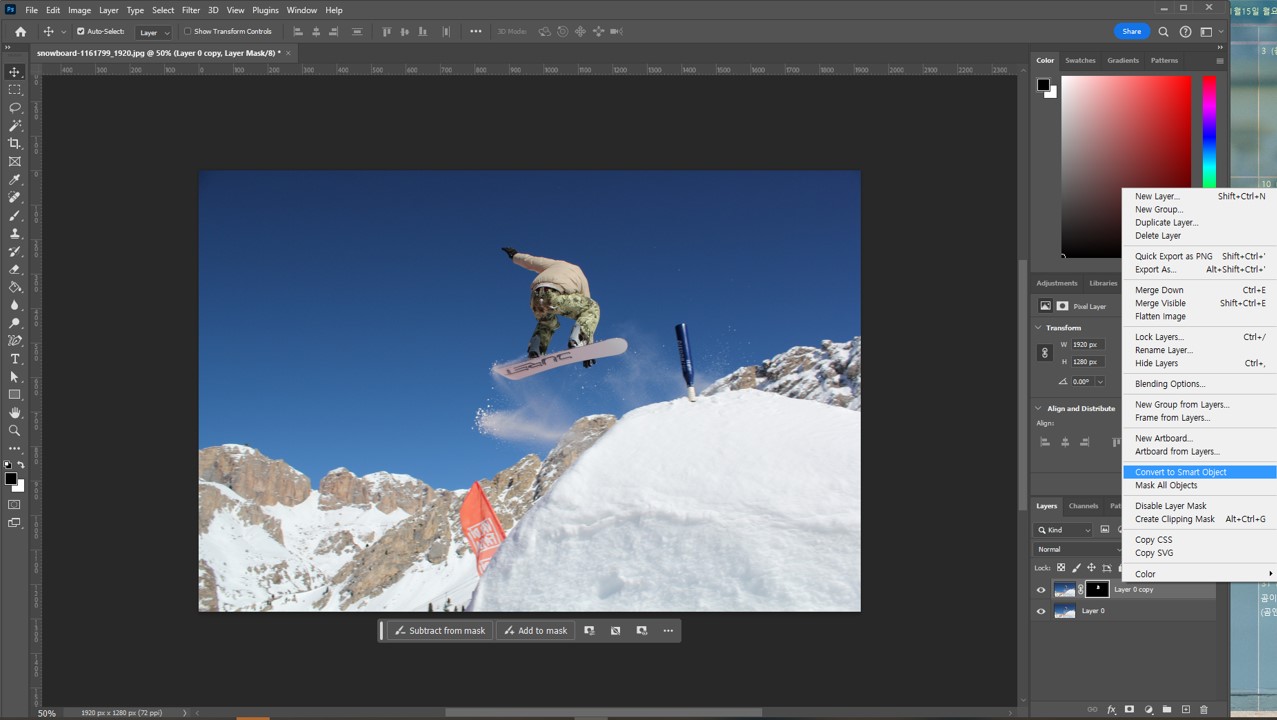This screenshot has height=720, width=1277.
Task: Click Subtract from mask button
Action: pos(440,631)
